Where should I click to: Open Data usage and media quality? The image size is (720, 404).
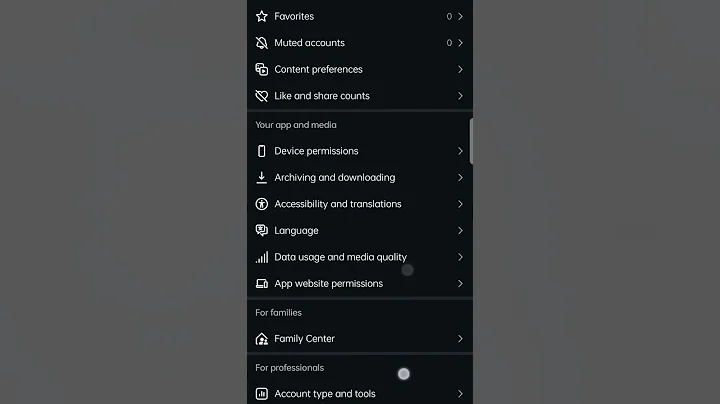340,257
